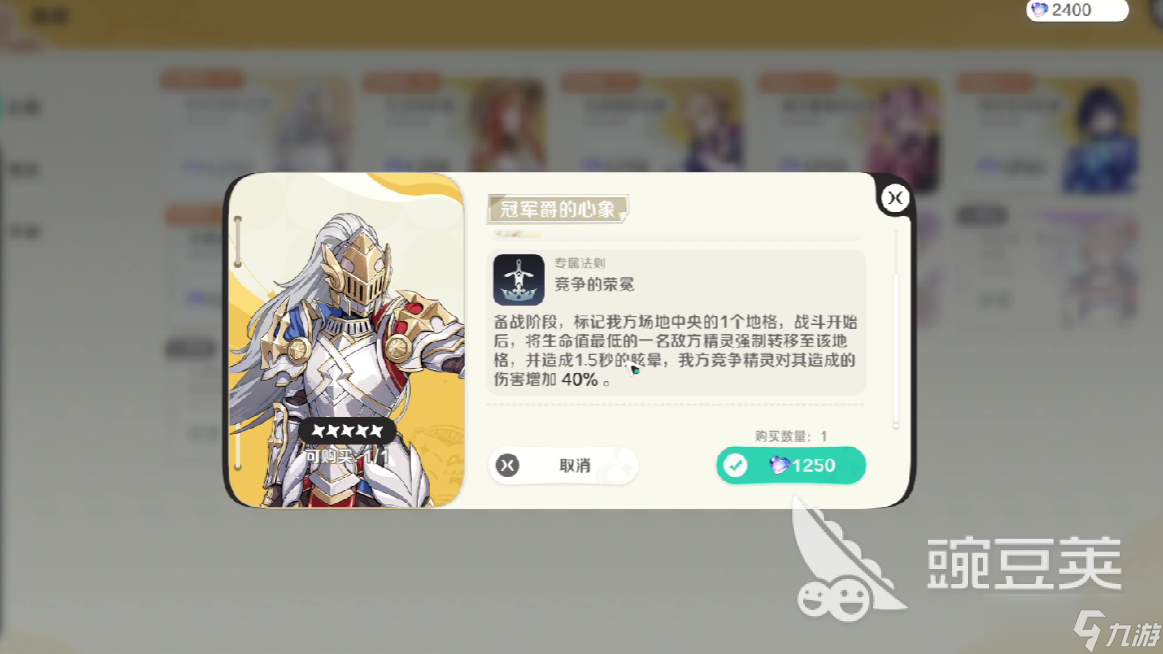Click the 专属法则 exclusive rule label
1163x654 pixels.
click(x=580, y=263)
